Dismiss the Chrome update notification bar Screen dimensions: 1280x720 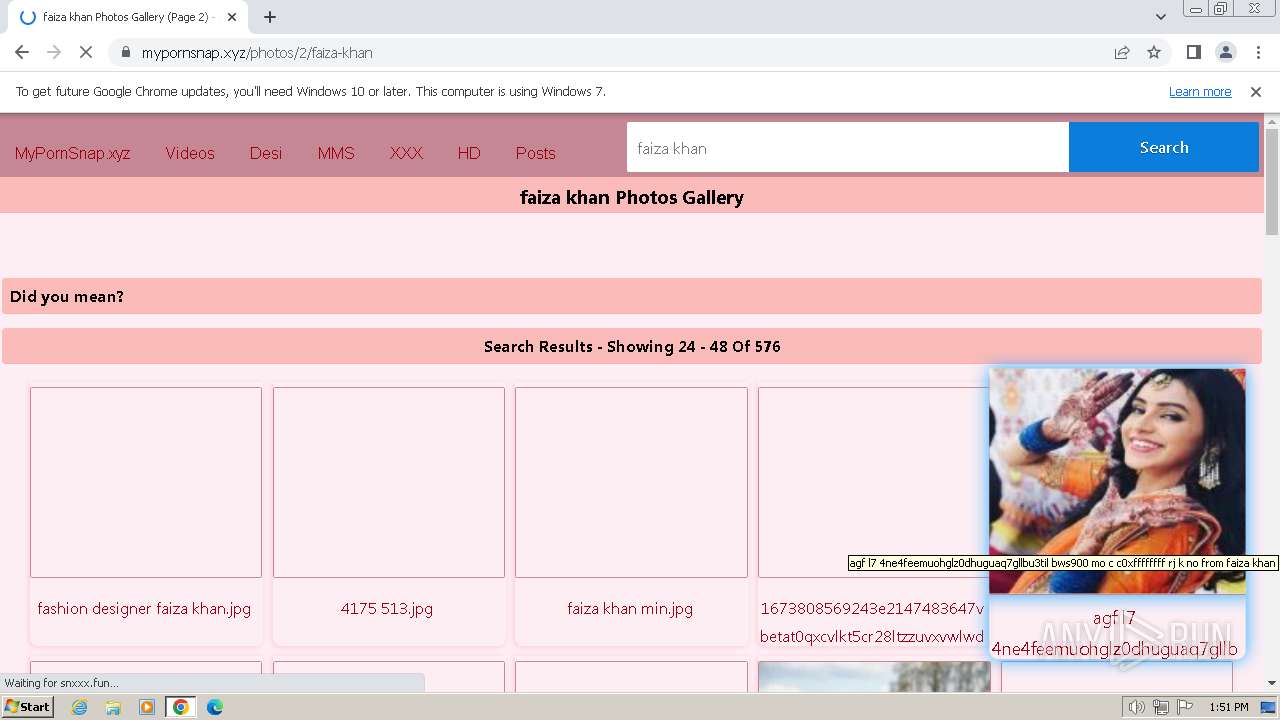click(1256, 91)
